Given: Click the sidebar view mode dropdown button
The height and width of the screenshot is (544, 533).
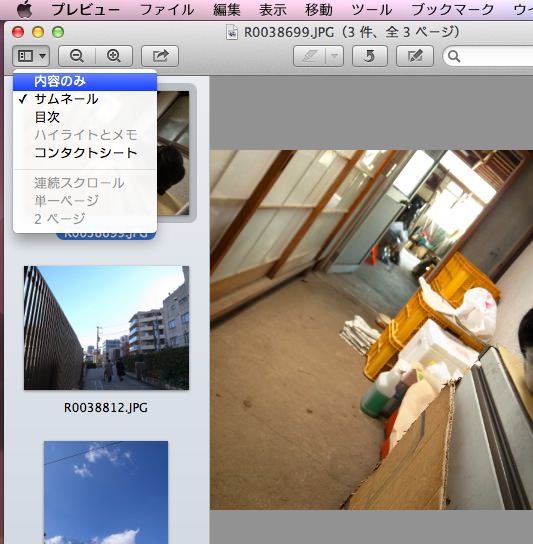Looking at the screenshot, I should [31, 56].
